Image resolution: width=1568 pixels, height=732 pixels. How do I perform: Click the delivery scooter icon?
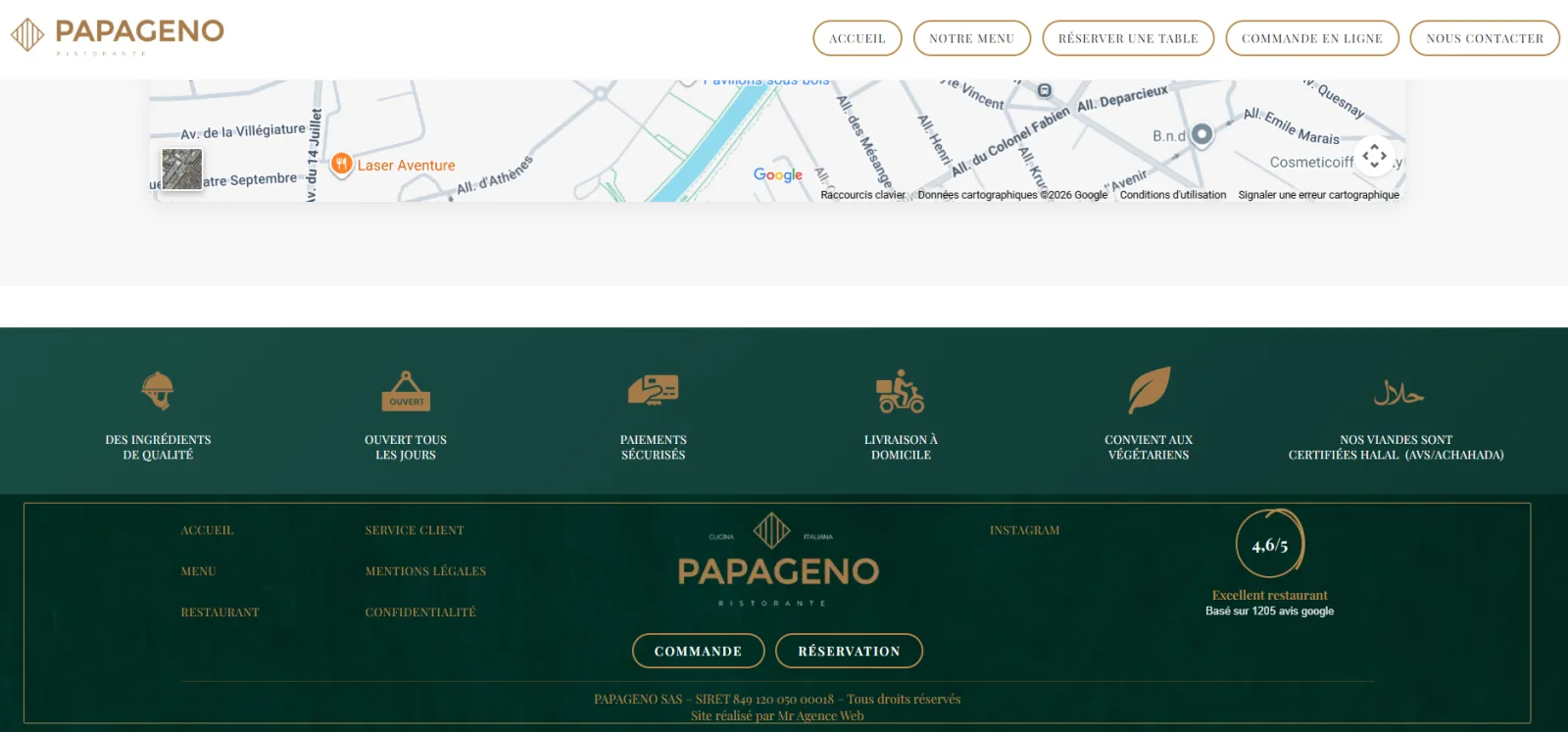click(x=901, y=391)
